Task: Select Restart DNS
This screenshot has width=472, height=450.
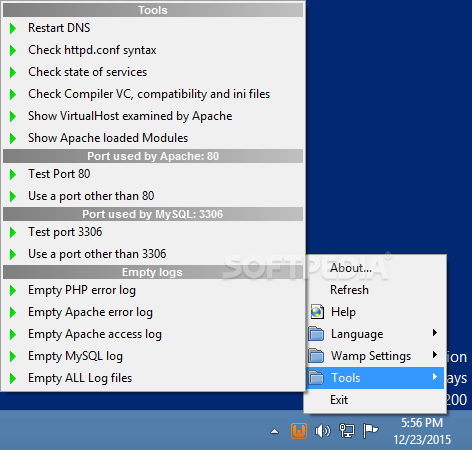Action: (x=153, y=28)
